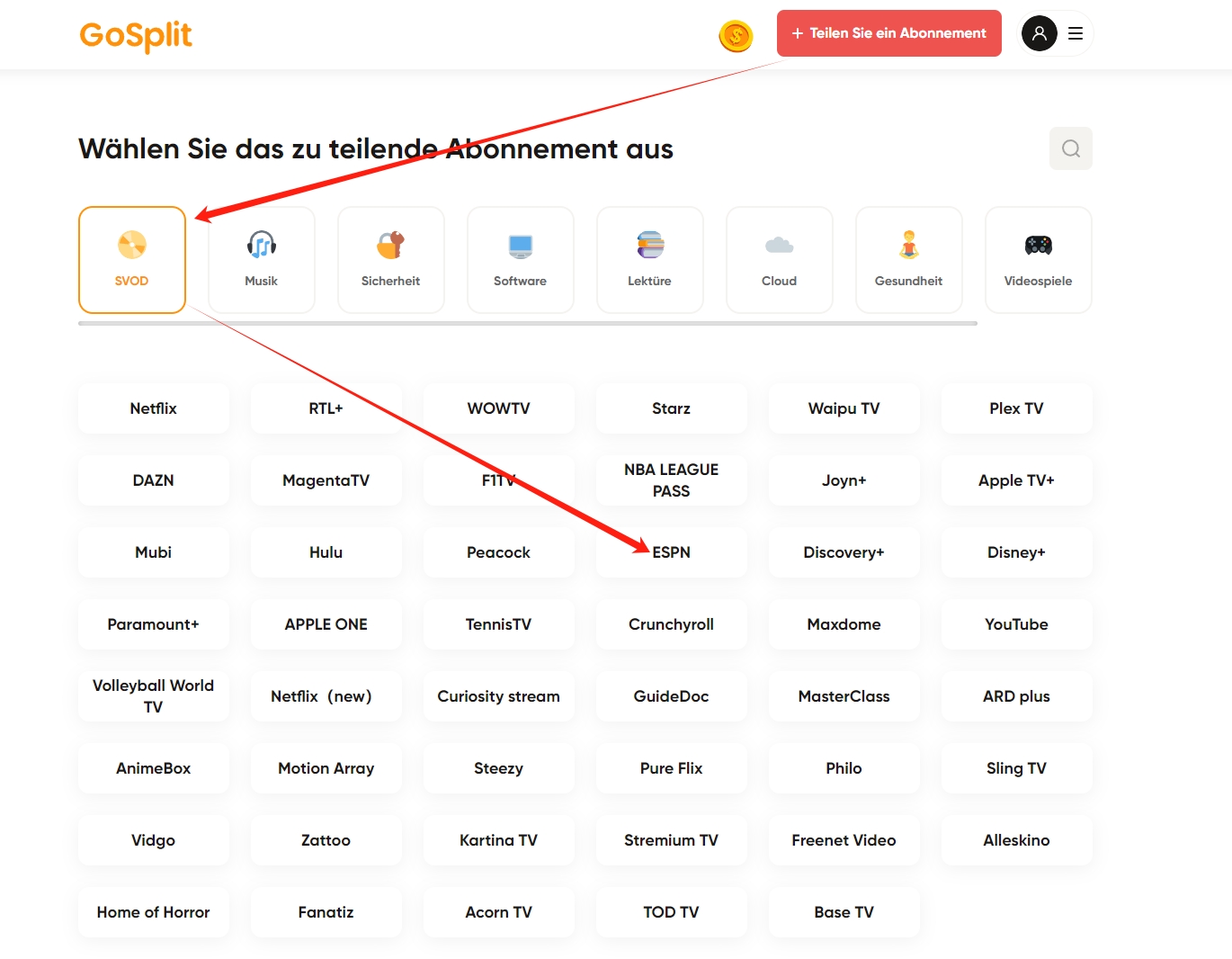The image size is (1232, 959).
Task: Click the search magnifier icon
Action: 1071,148
